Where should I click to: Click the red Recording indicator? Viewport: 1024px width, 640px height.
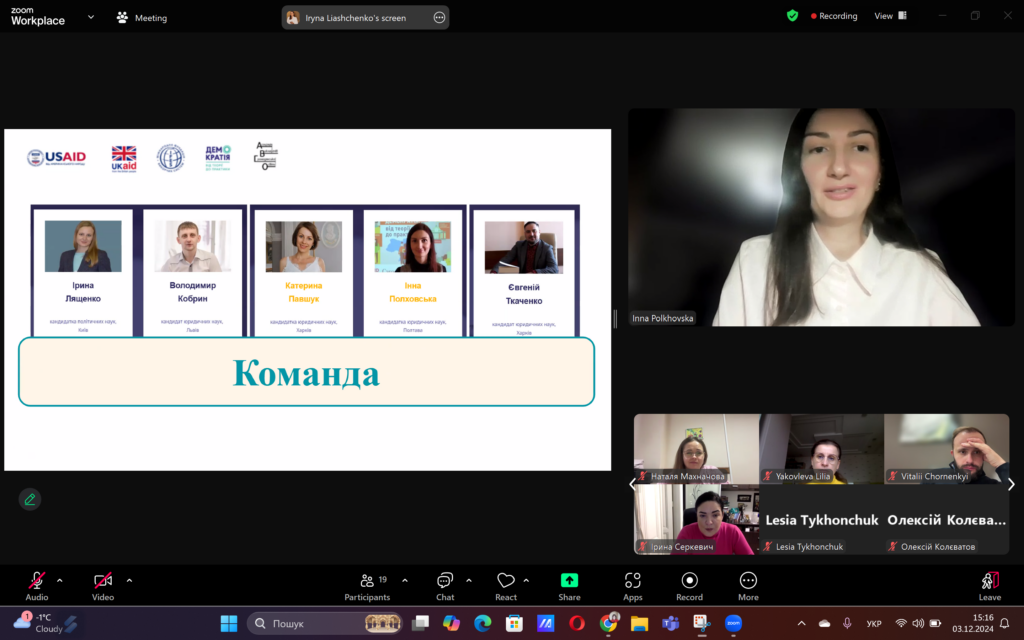834,16
